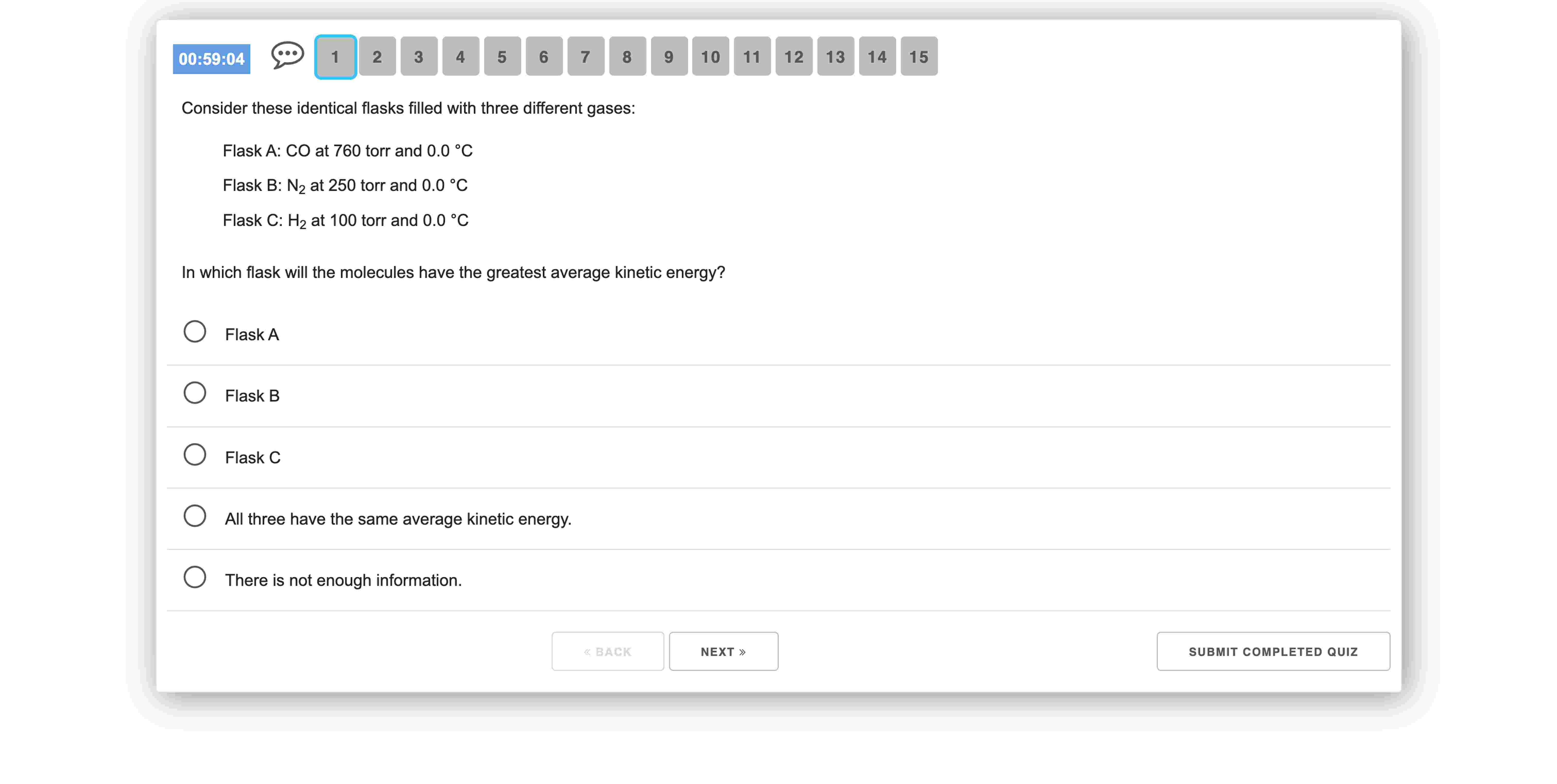Go to question 1

[336, 57]
